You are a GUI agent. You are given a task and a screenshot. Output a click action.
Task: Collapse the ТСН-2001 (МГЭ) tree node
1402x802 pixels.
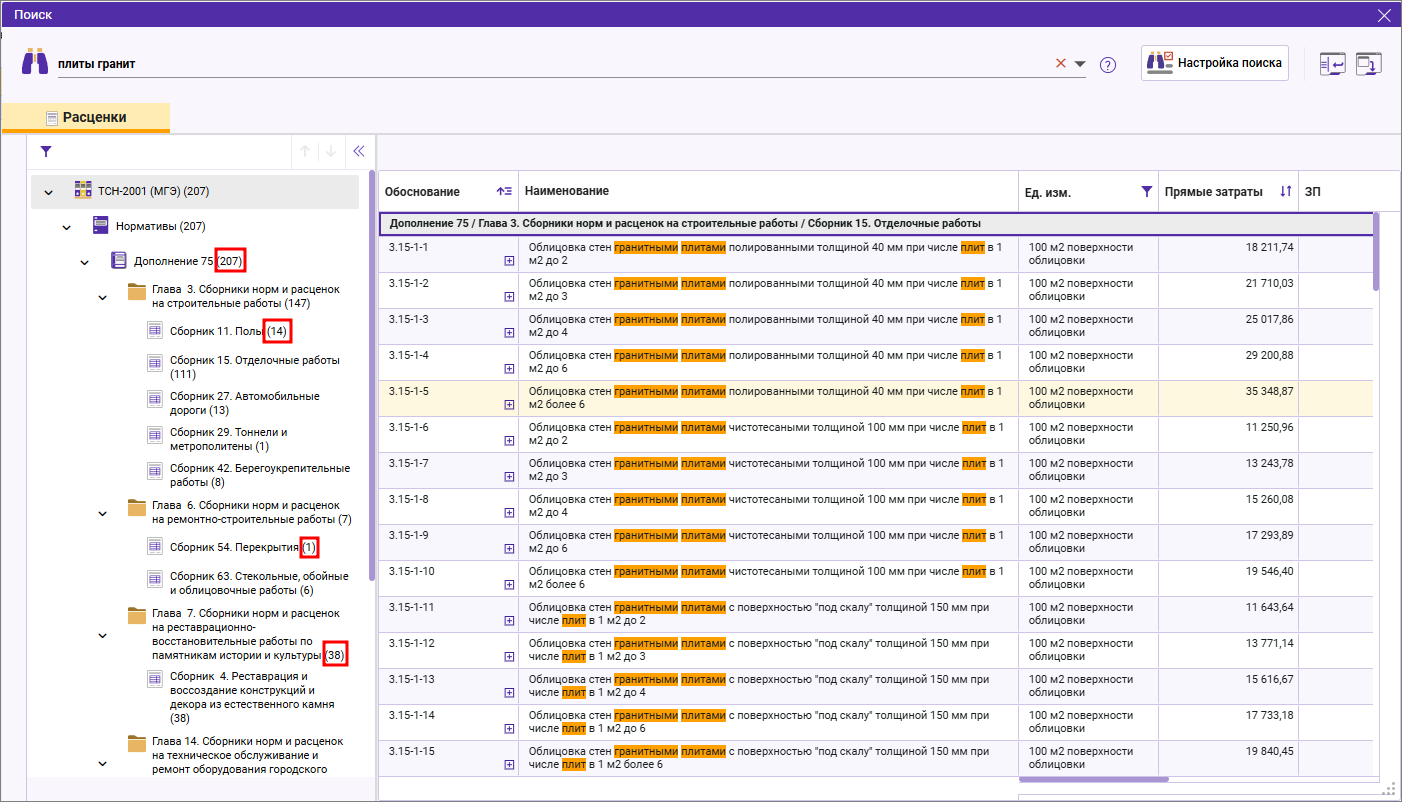(48, 191)
